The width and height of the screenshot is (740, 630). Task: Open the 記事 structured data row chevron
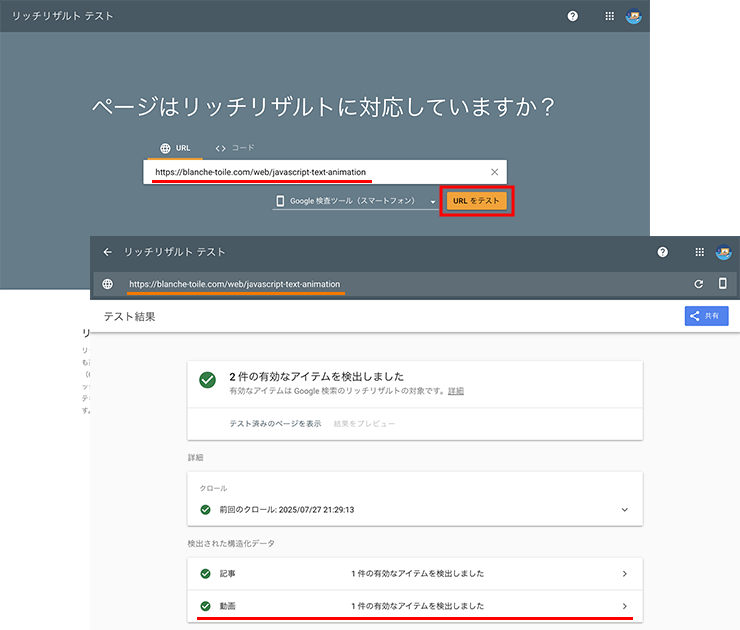tap(624, 574)
